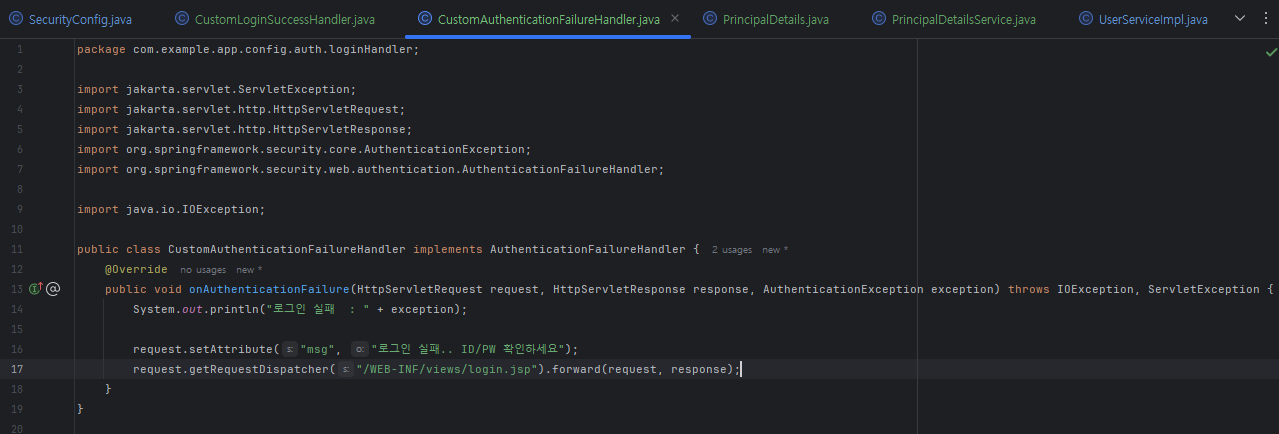Open the editor tab options menu
Image resolution: width=1279 pixels, height=434 pixels.
pyautogui.click(x=1264, y=19)
